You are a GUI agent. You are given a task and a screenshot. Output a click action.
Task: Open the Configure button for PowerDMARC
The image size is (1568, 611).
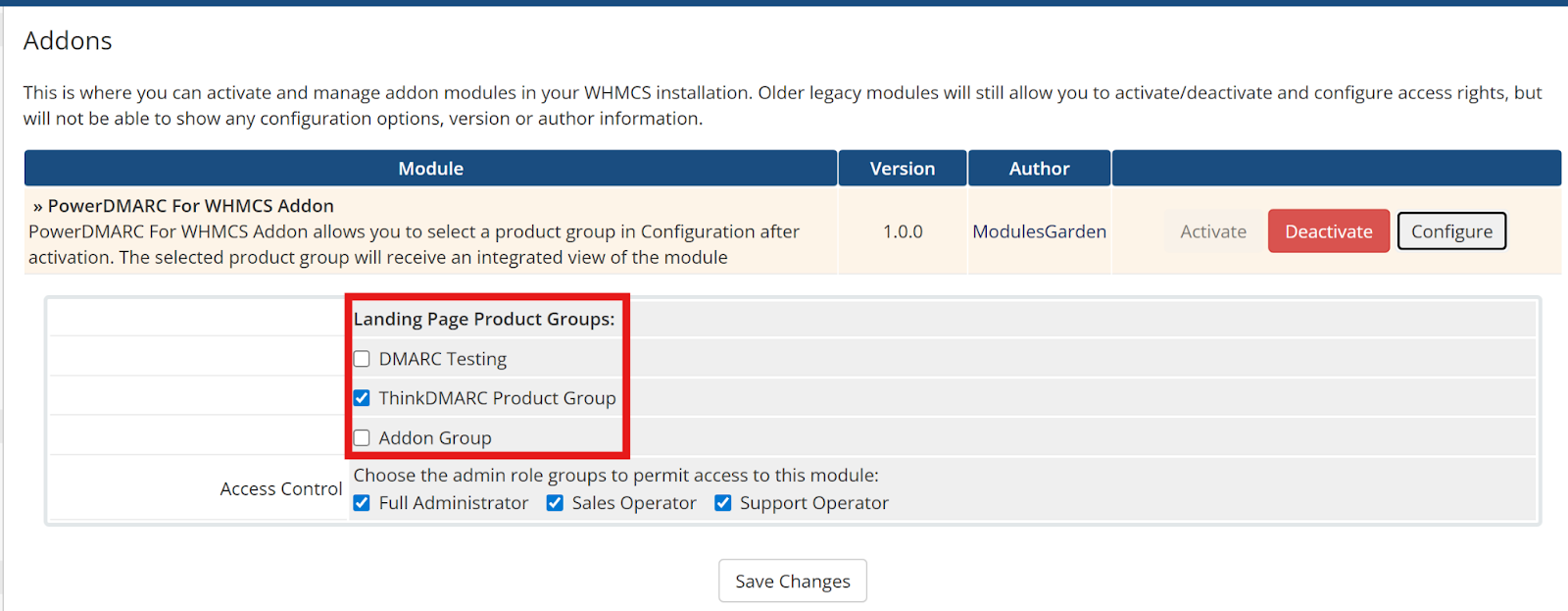[1451, 231]
